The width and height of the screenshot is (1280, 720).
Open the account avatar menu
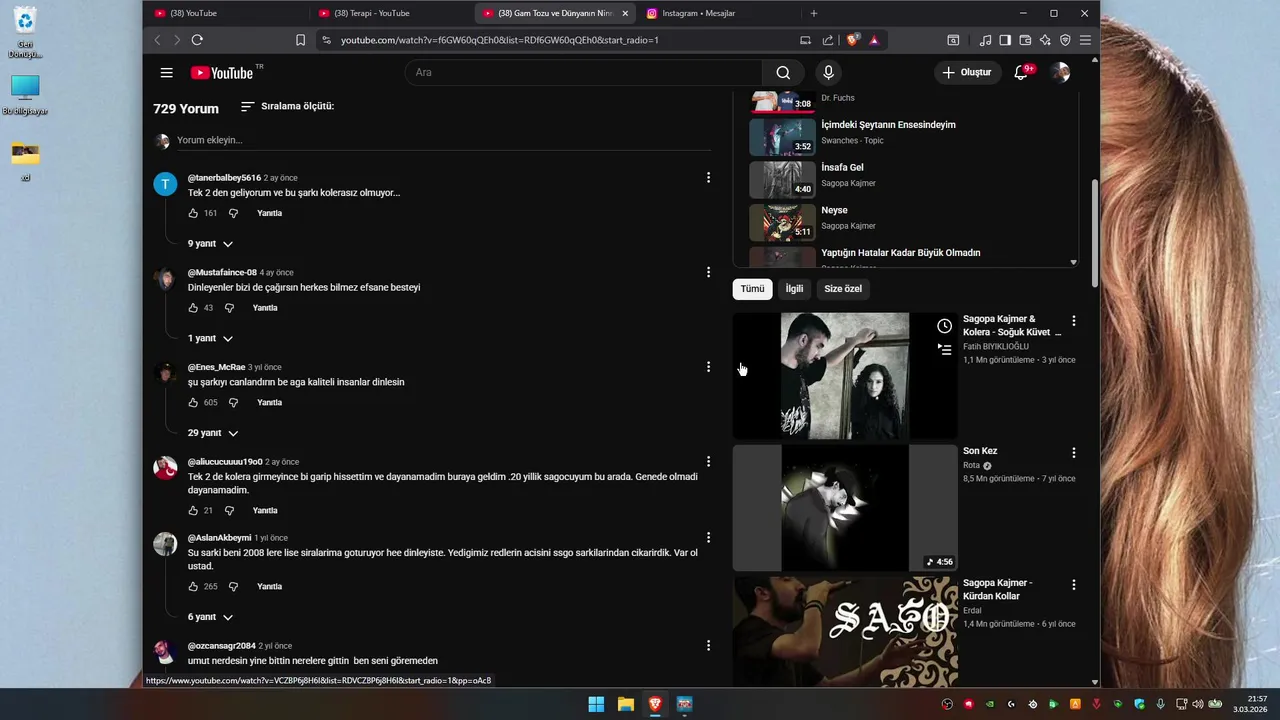pos(1061,72)
